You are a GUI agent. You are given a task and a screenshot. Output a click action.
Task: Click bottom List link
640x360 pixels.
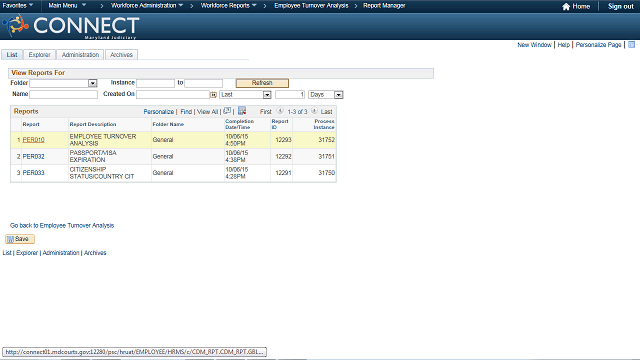point(7,253)
